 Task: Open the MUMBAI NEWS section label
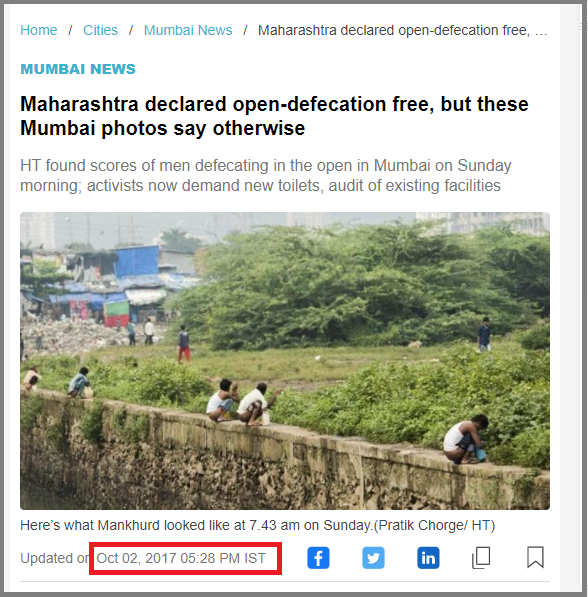tap(78, 69)
